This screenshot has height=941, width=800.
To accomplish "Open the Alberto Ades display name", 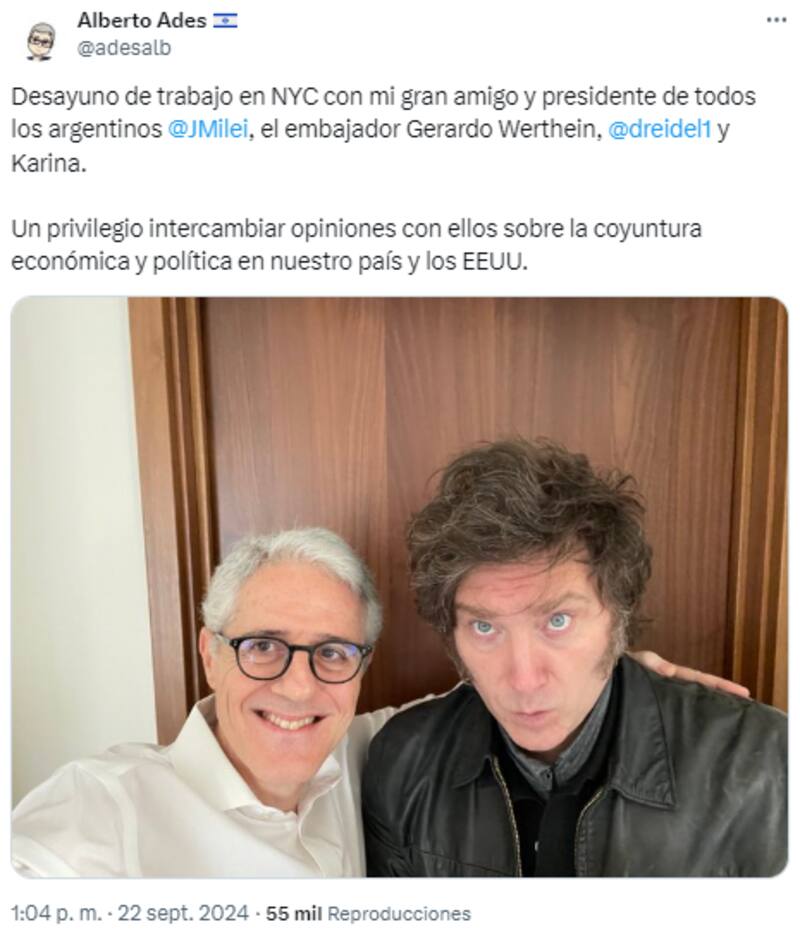I will tap(142, 20).
